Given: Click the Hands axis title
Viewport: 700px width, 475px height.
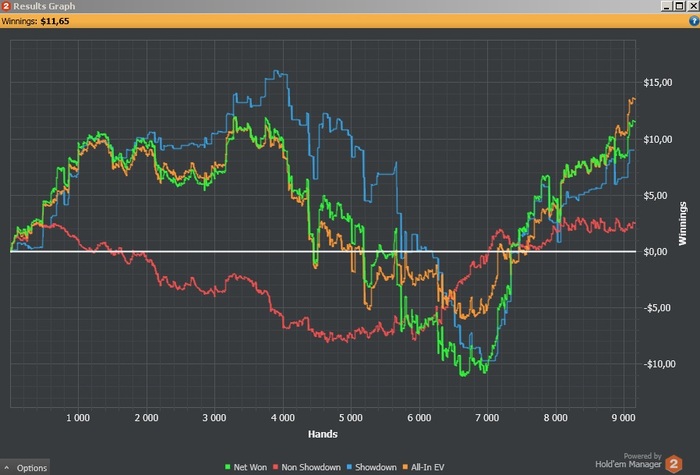Looking at the screenshot, I should [x=322, y=434].
